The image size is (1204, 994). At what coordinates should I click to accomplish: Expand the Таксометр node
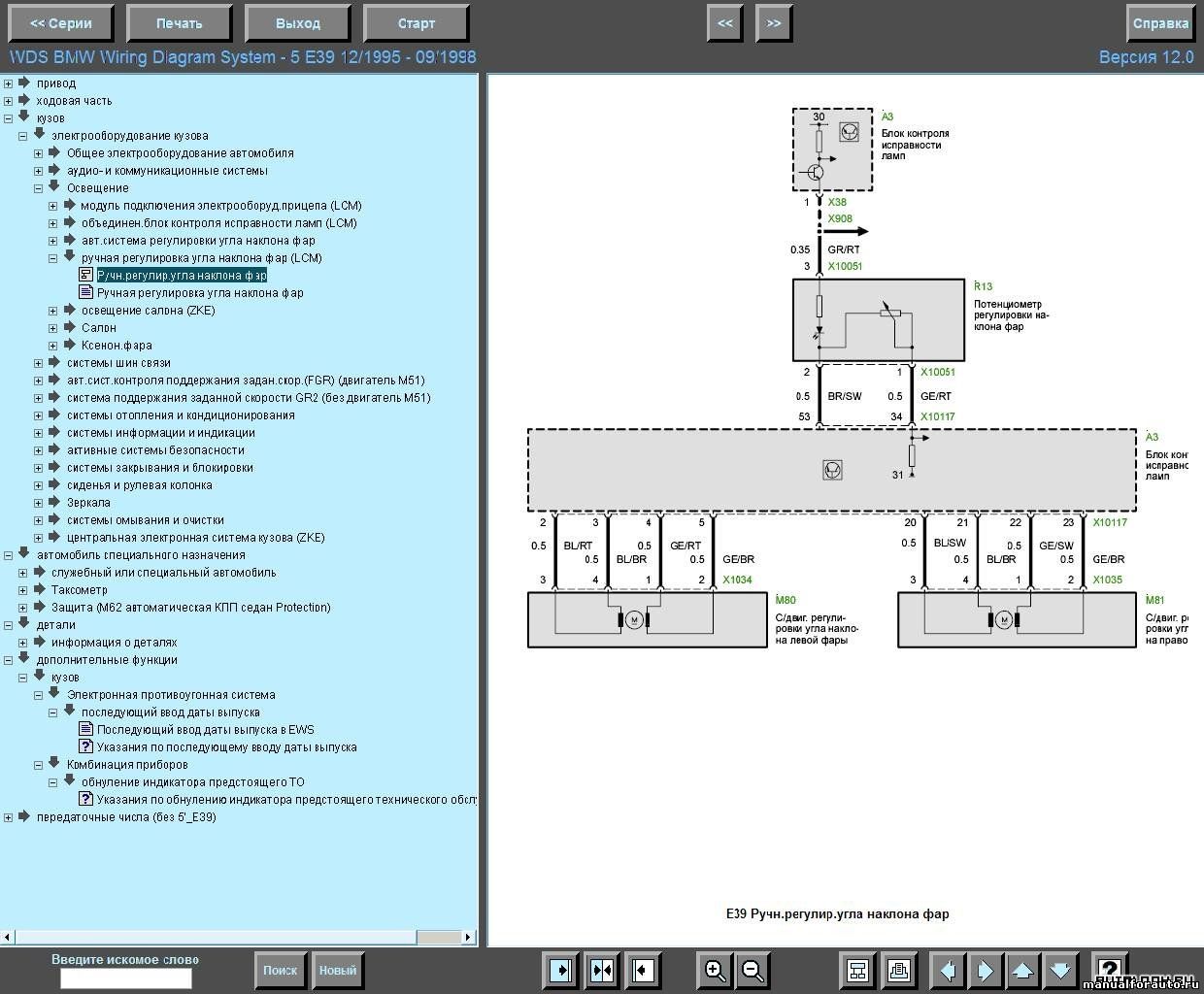23,590
